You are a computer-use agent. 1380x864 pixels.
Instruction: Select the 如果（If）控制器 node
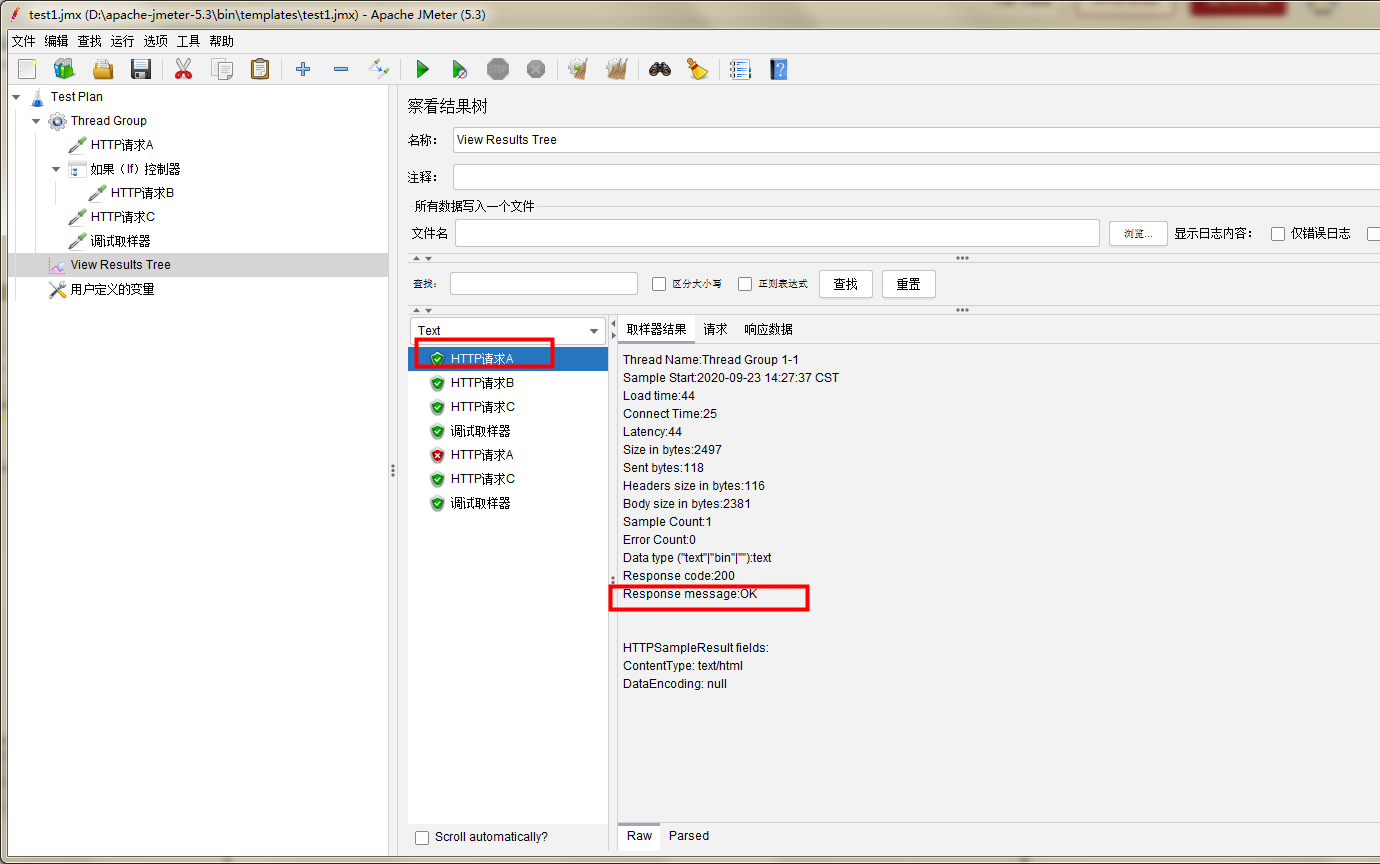136,169
